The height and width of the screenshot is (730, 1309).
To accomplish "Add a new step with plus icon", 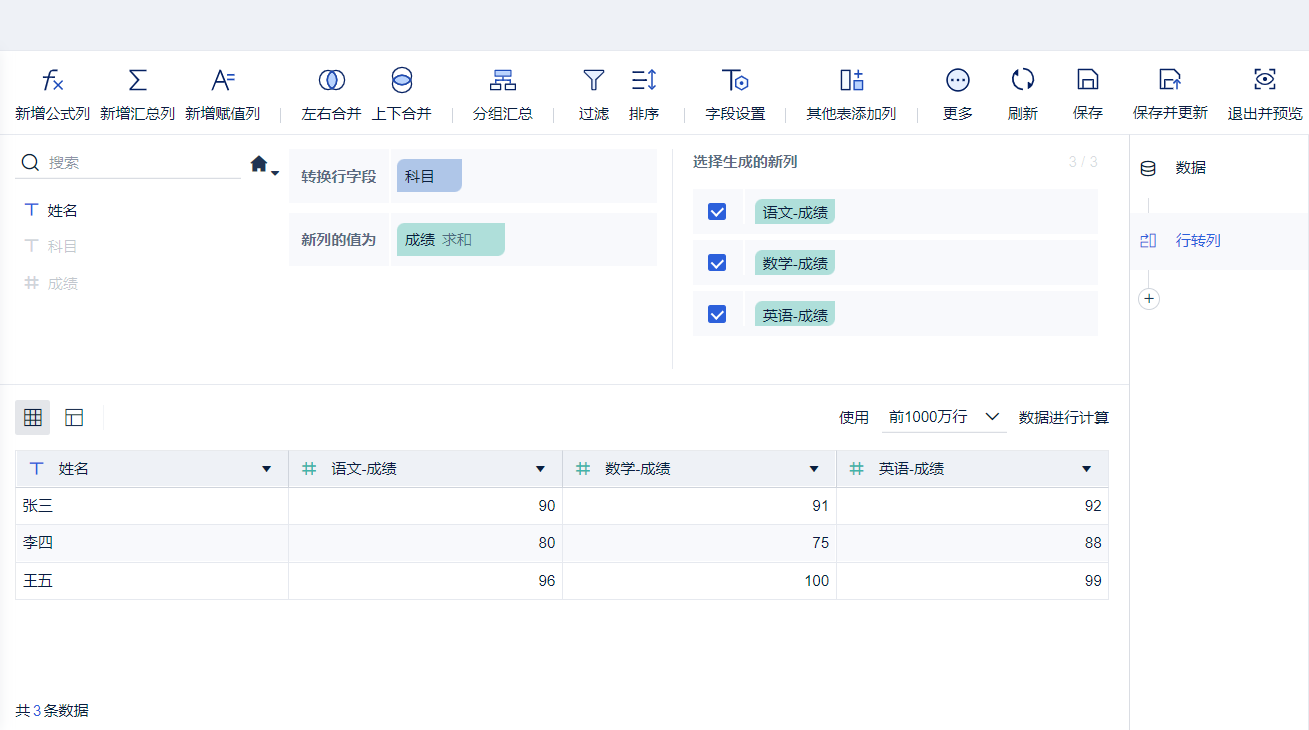I will (x=1149, y=298).
